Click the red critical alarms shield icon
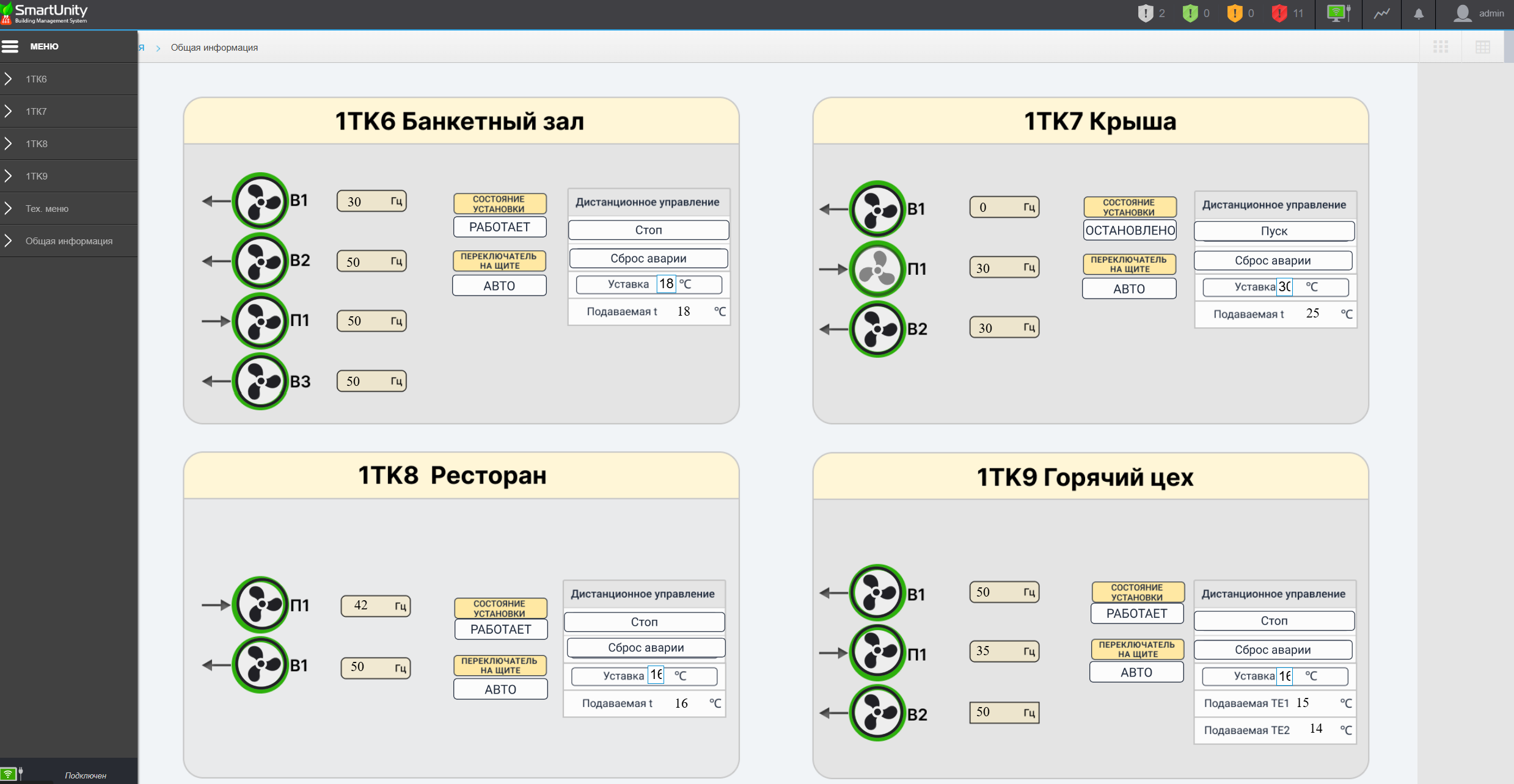1514x784 pixels. tap(1279, 13)
